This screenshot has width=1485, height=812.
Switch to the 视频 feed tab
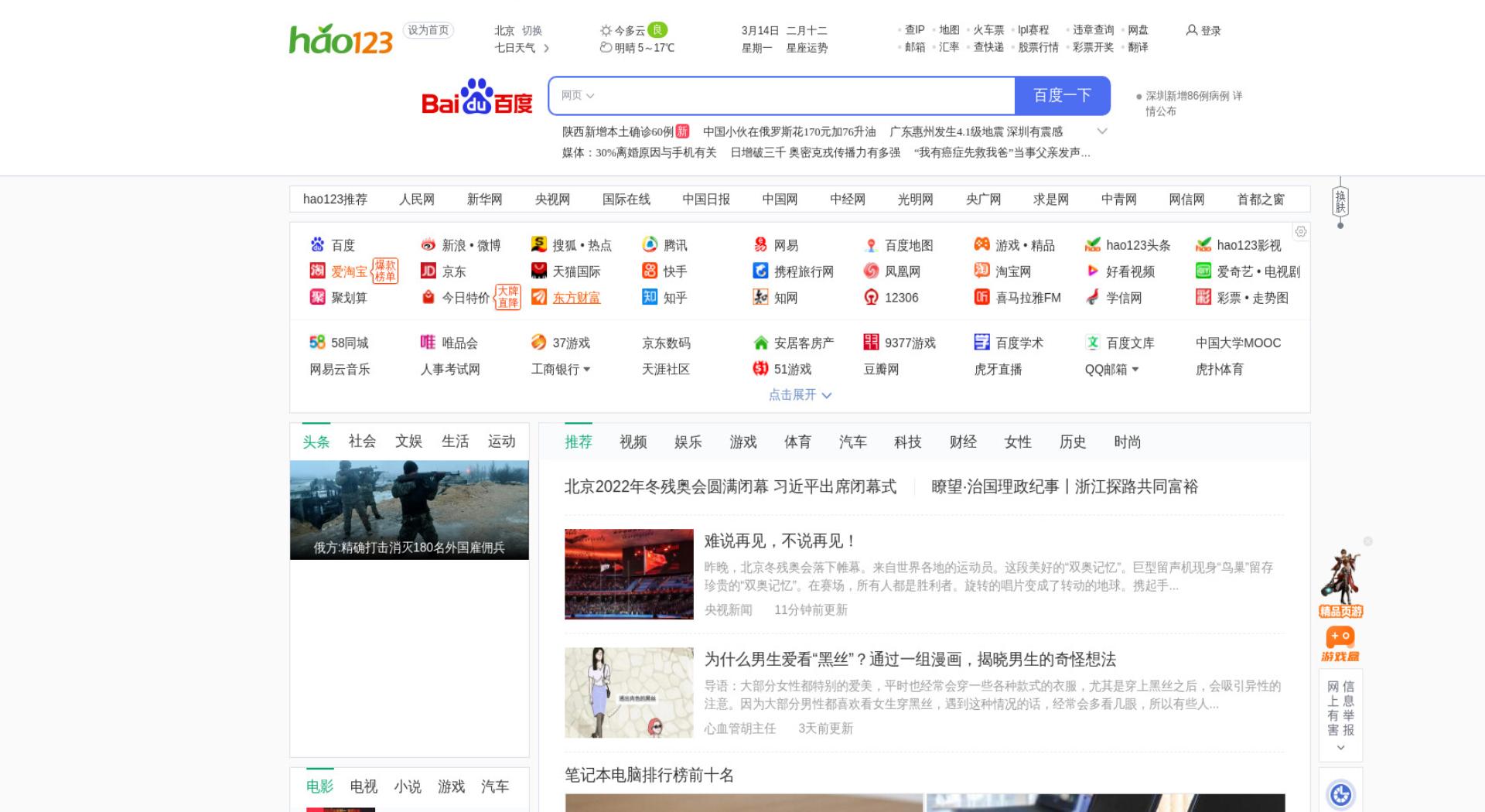point(633,442)
